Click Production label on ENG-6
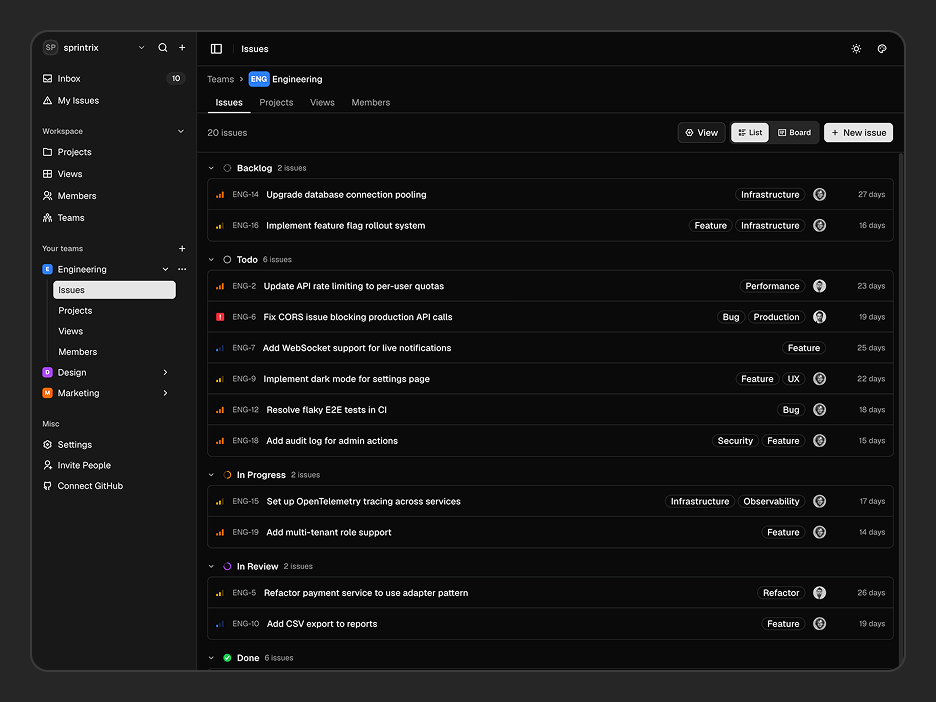This screenshot has height=702, width=936. tap(776, 317)
